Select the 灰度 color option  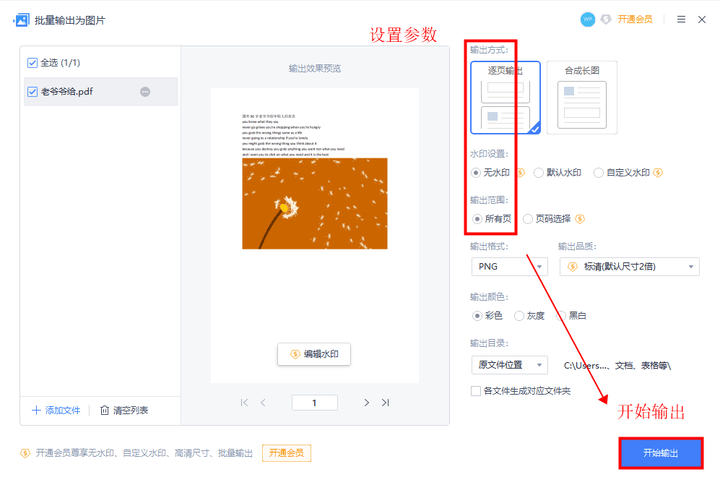[x=519, y=316]
